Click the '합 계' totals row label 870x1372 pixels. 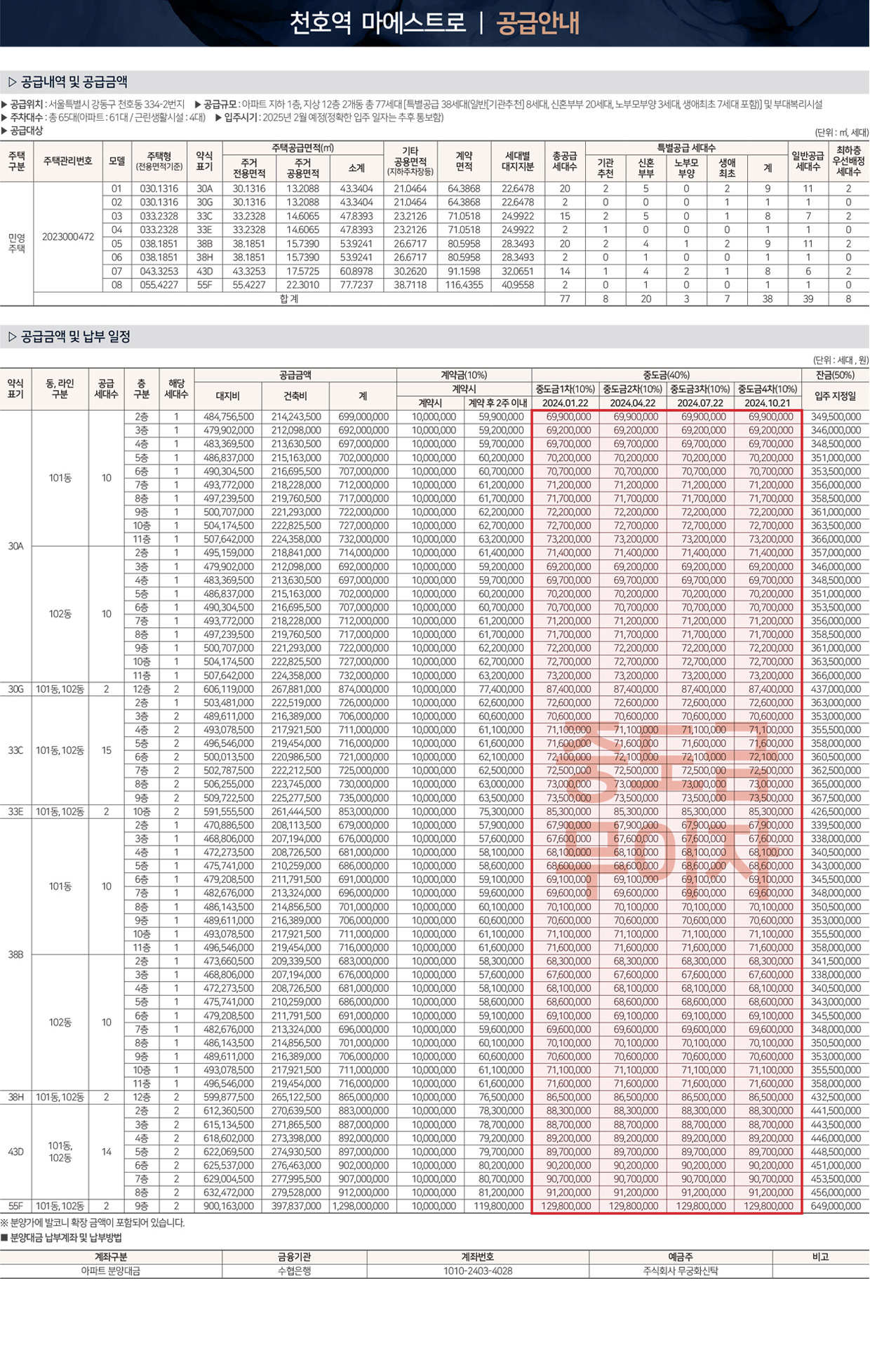[289, 299]
